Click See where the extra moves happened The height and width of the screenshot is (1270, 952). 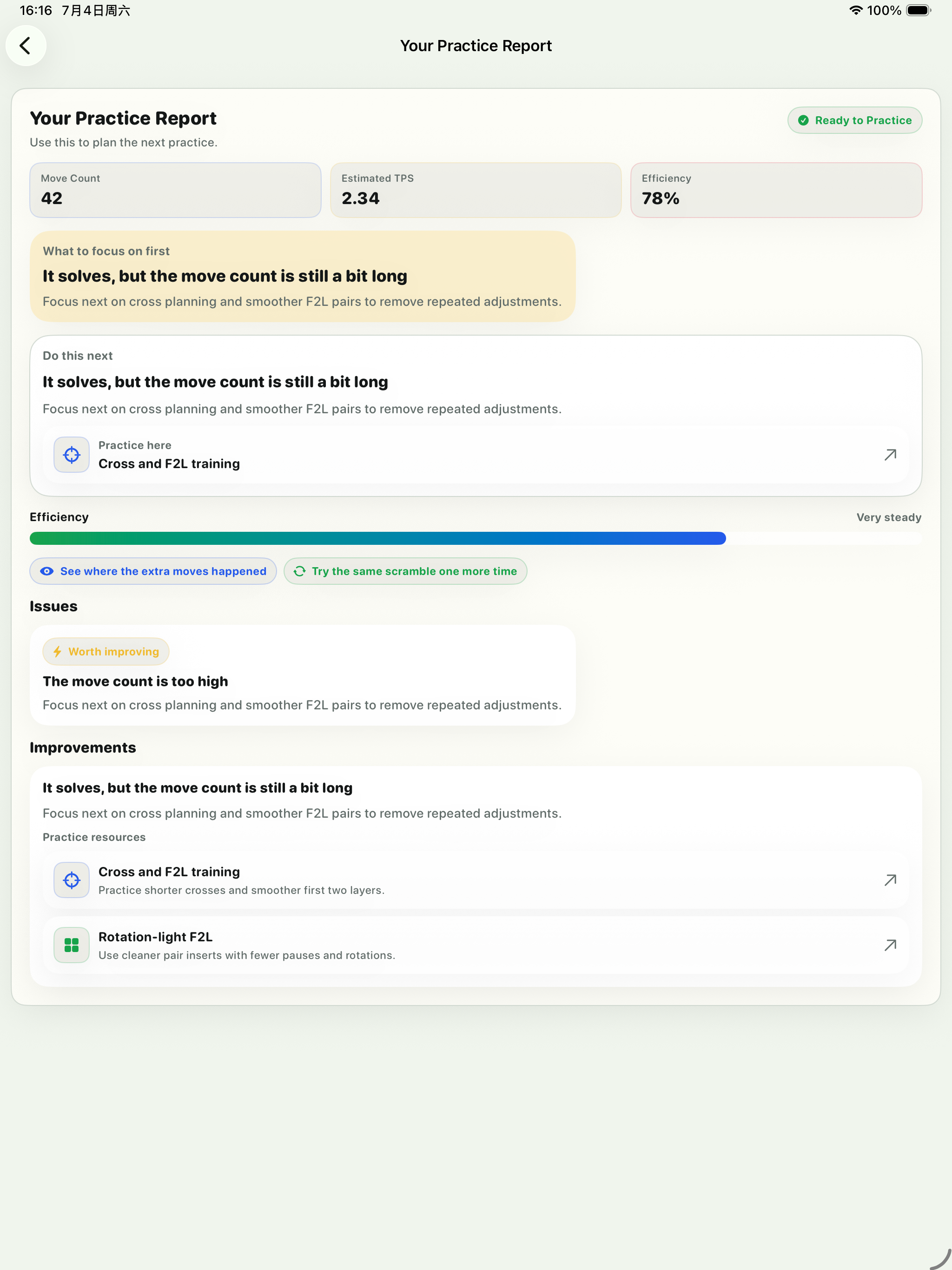point(153,571)
